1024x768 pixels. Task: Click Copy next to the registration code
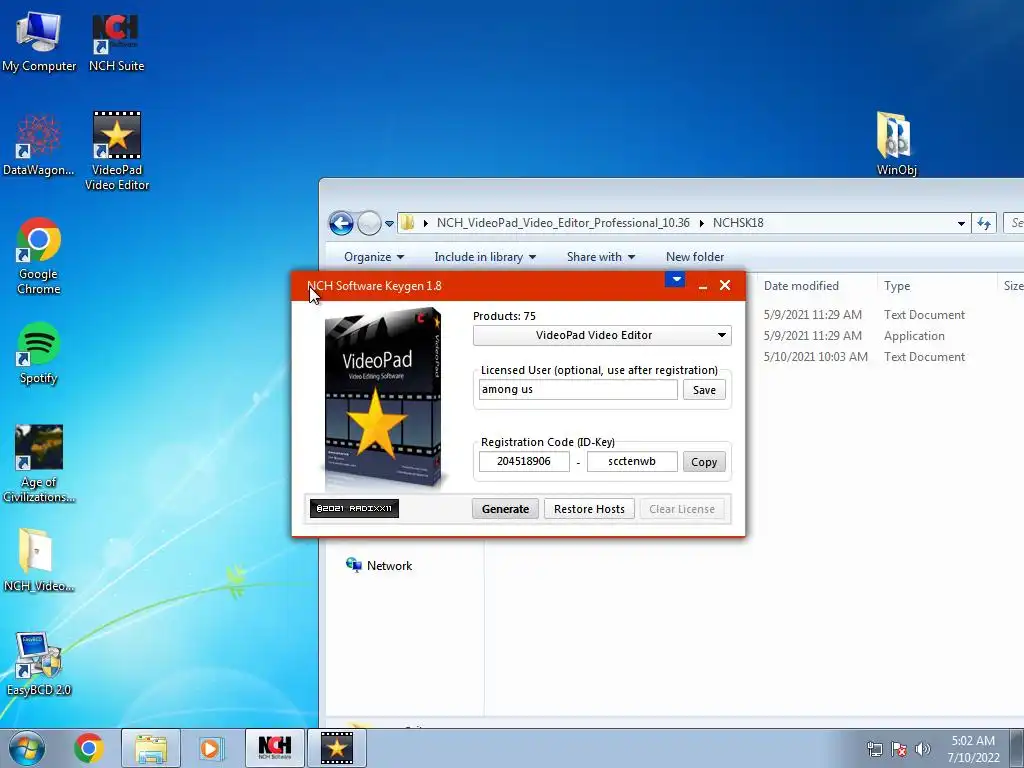tap(704, 462)
